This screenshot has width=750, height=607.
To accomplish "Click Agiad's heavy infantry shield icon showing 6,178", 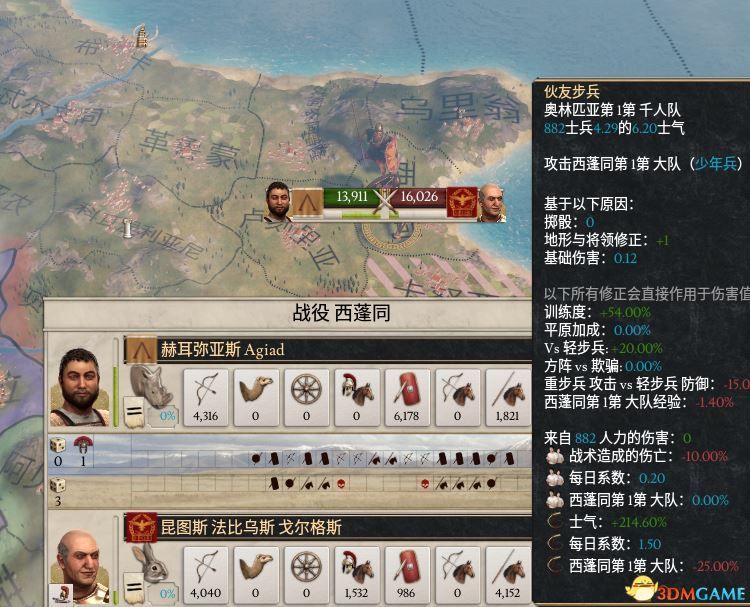I will [x=407, y=397].
